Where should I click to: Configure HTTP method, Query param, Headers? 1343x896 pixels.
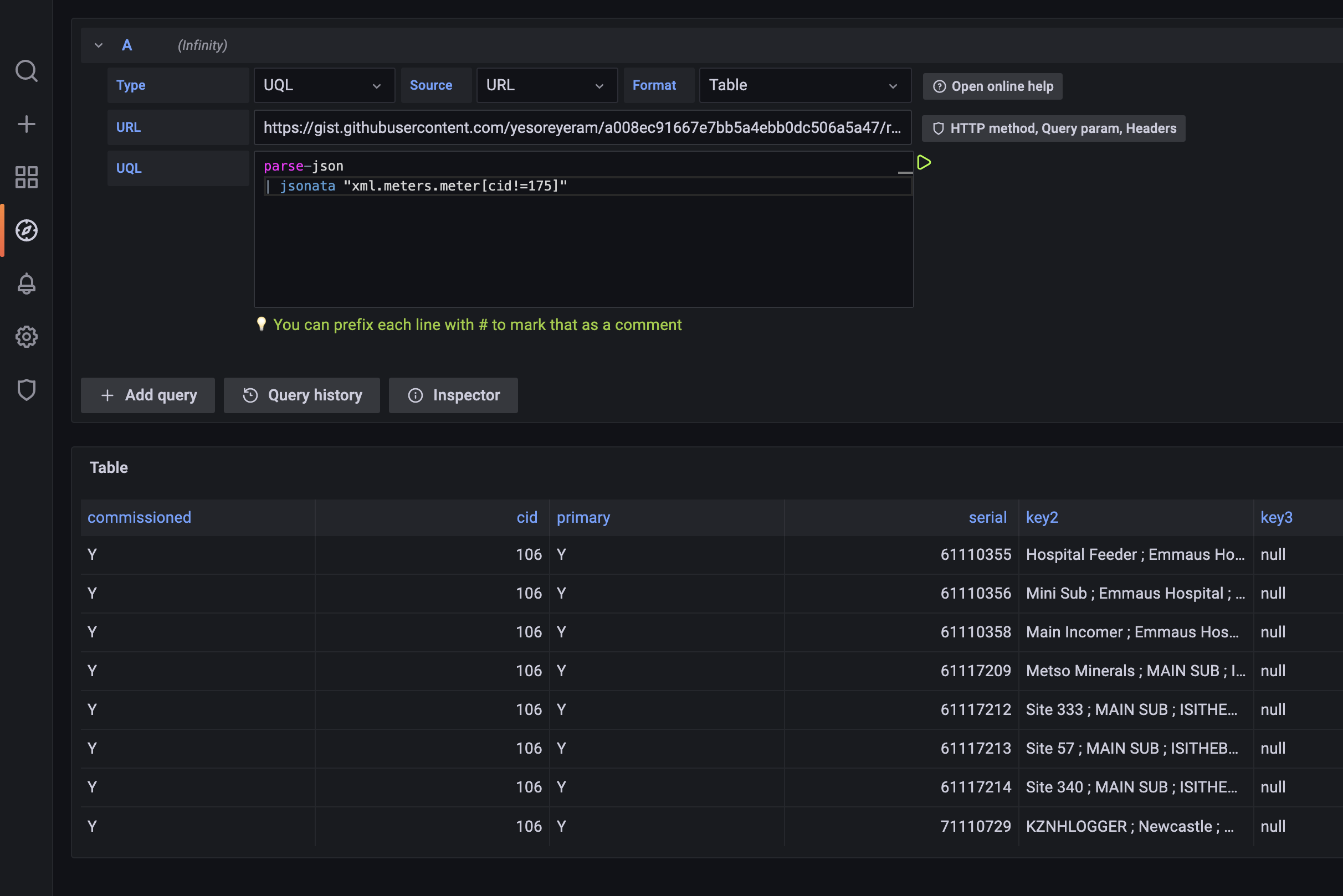(1054, 128)
